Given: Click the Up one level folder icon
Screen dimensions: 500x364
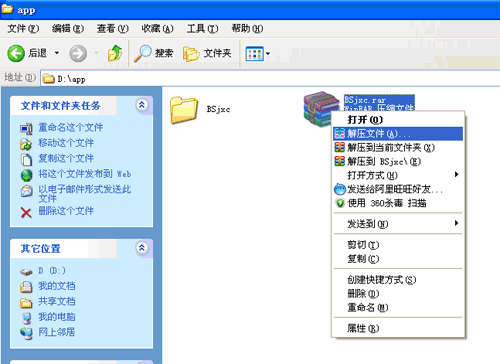Looking at the screenshot, I should click(115, 53).
